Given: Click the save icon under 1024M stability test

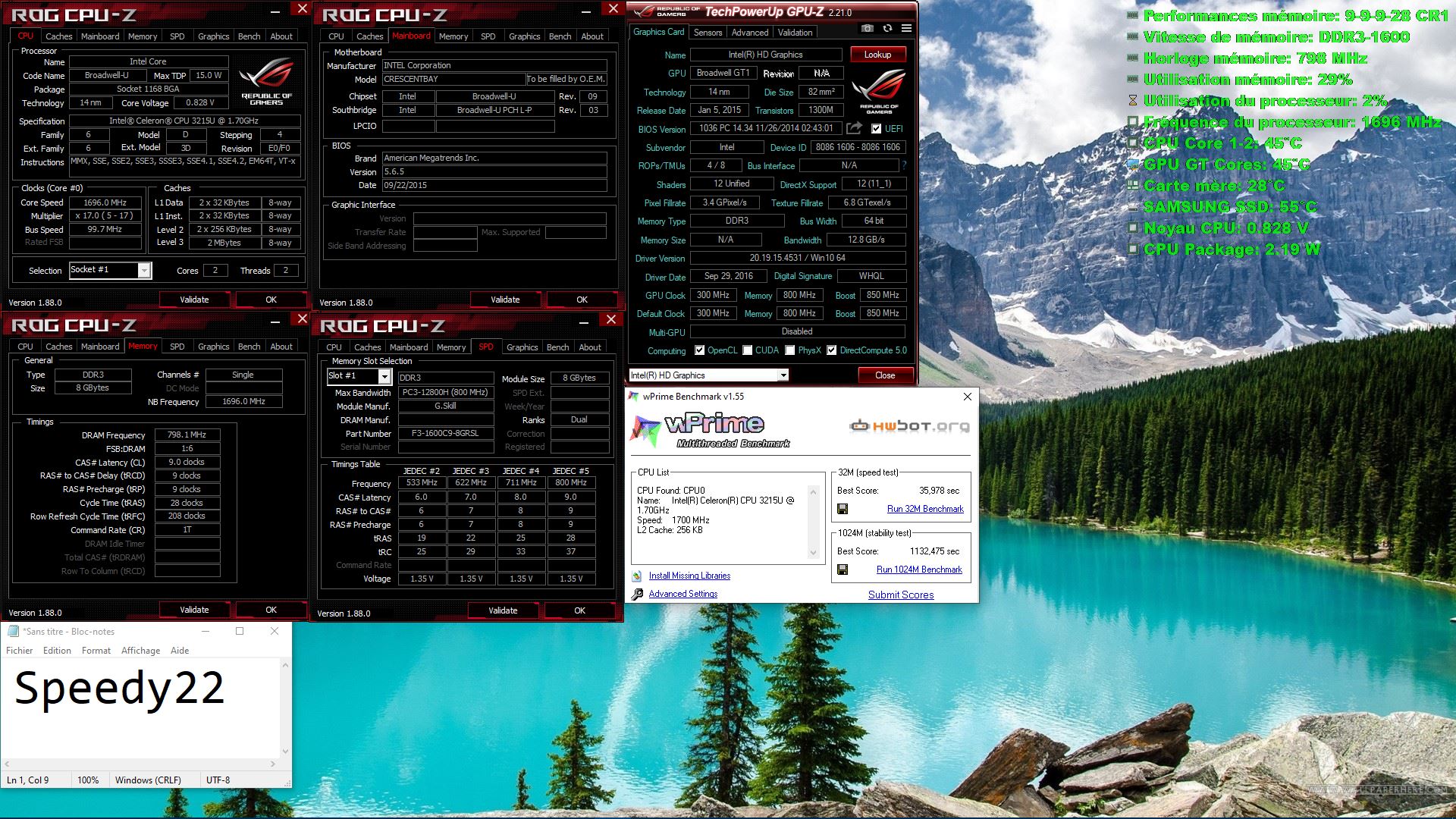Looking at the screenshot, I should point(843,570).
